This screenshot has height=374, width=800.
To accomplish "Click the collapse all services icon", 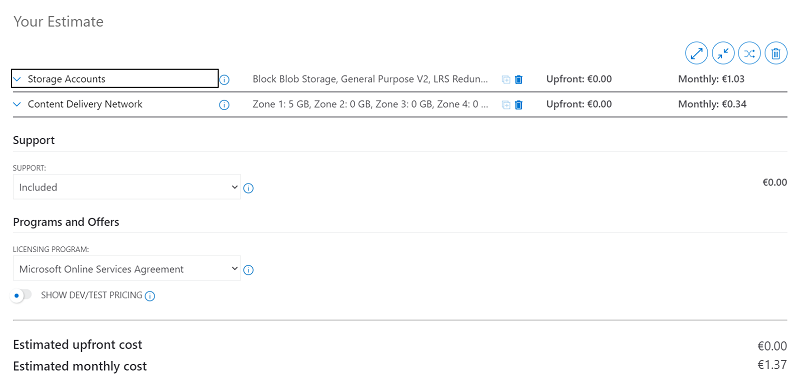I will [x=723, y=53].
